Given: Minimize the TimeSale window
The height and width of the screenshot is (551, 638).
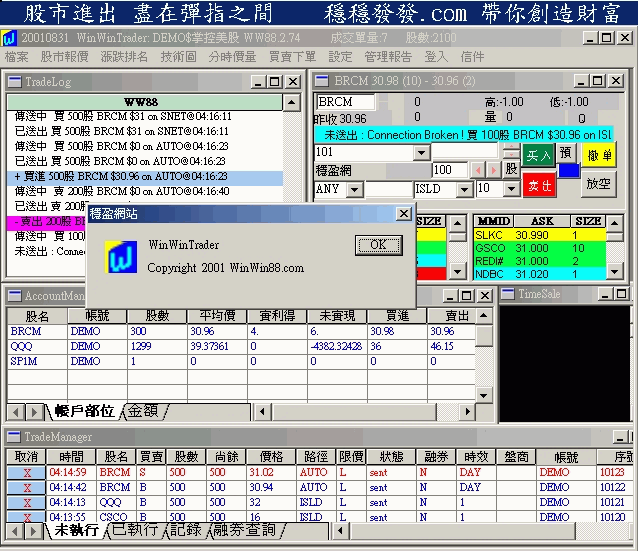Looking at the screenshot, I should click(x=605, y=294).
